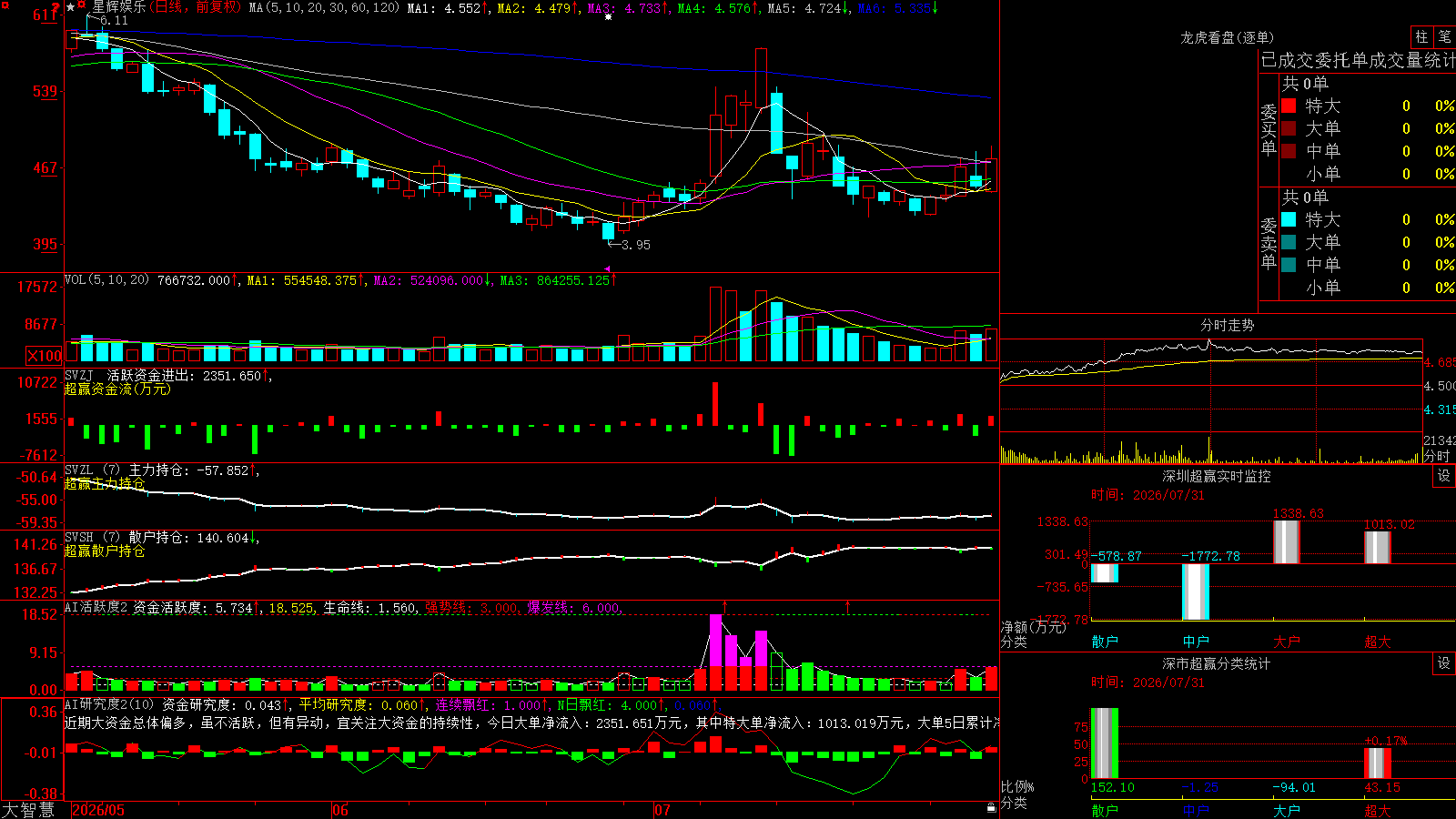Screen dimensions: 1456x819
Task: Click the 超大 bar showing 1013.02
Action: [1378, 547]
